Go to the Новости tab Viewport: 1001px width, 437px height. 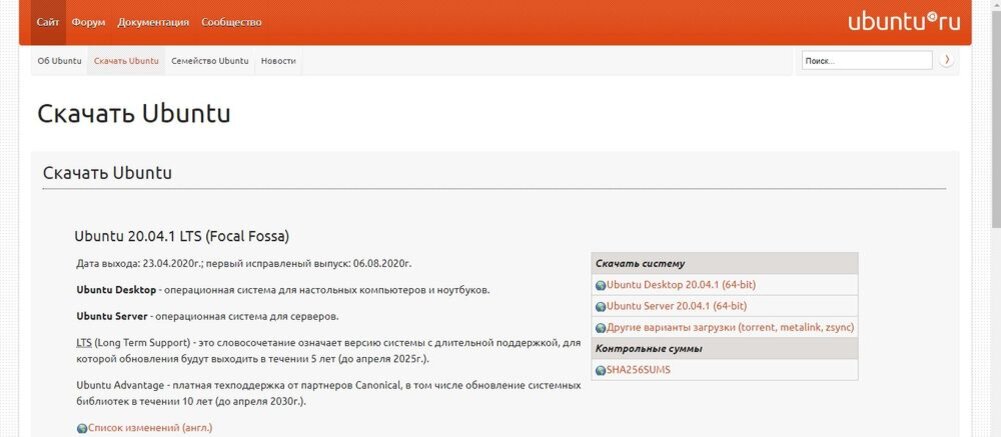(x=278, y=61)
